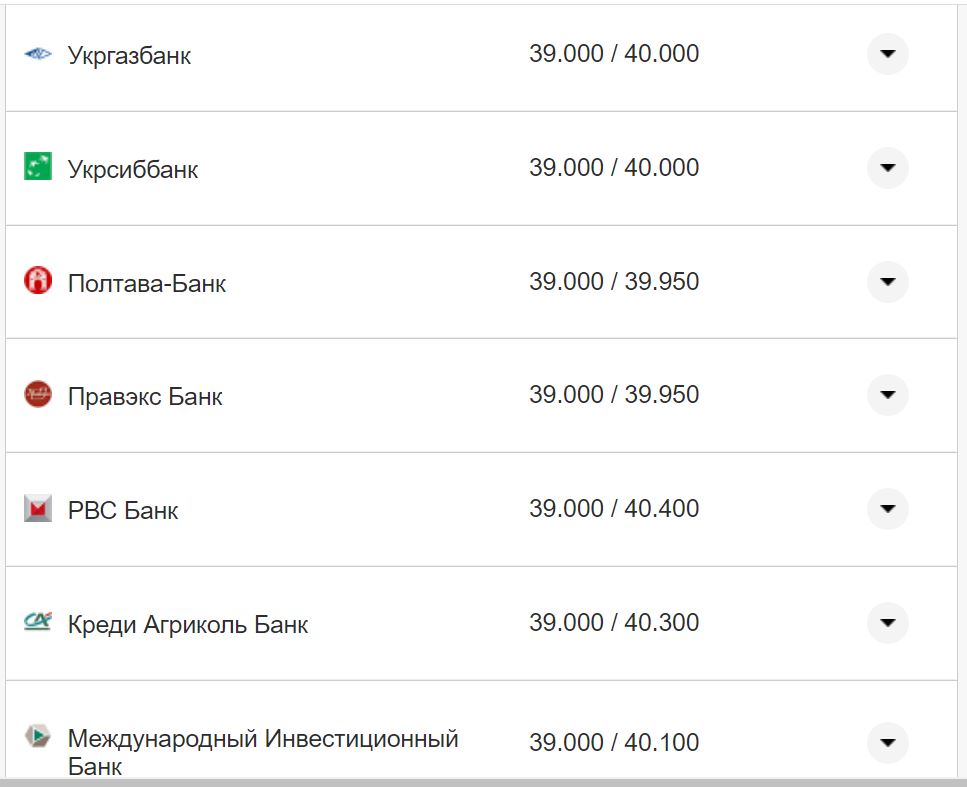
Task: Expand the Укргазбанк rate details
Action: [x=886, y=54]
